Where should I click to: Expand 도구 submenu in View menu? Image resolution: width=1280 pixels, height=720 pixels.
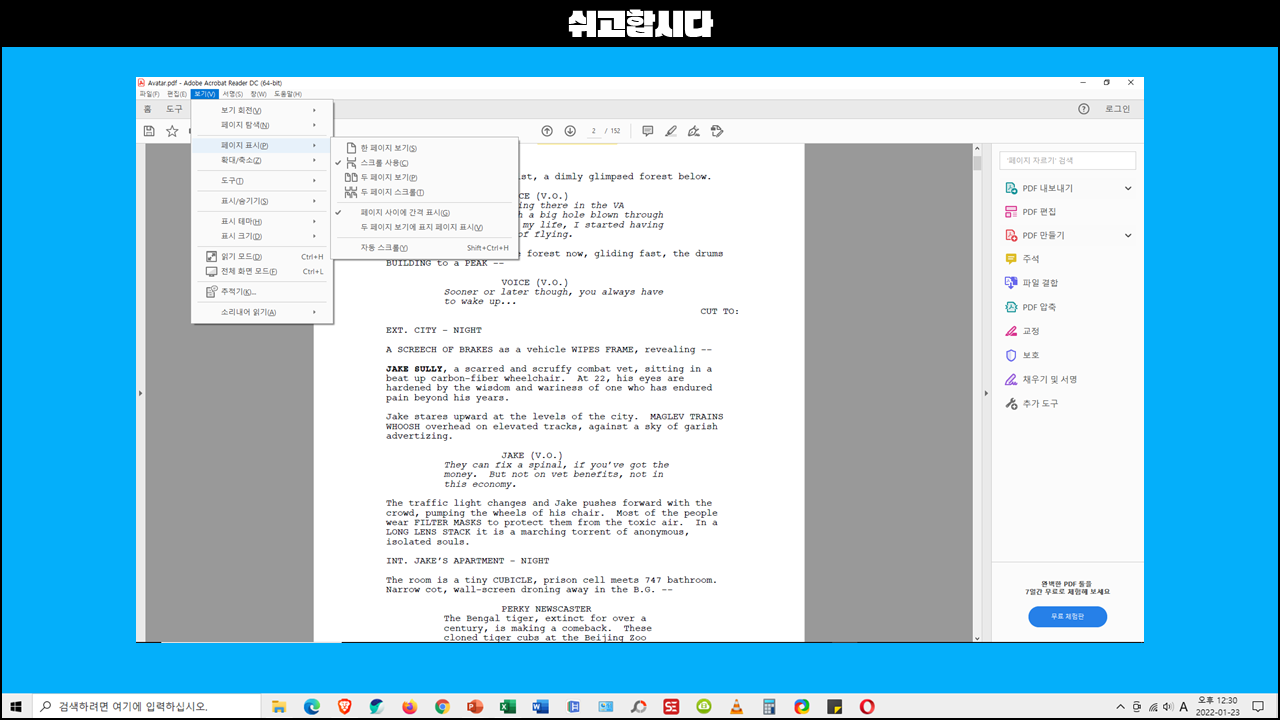coord(262,181)
